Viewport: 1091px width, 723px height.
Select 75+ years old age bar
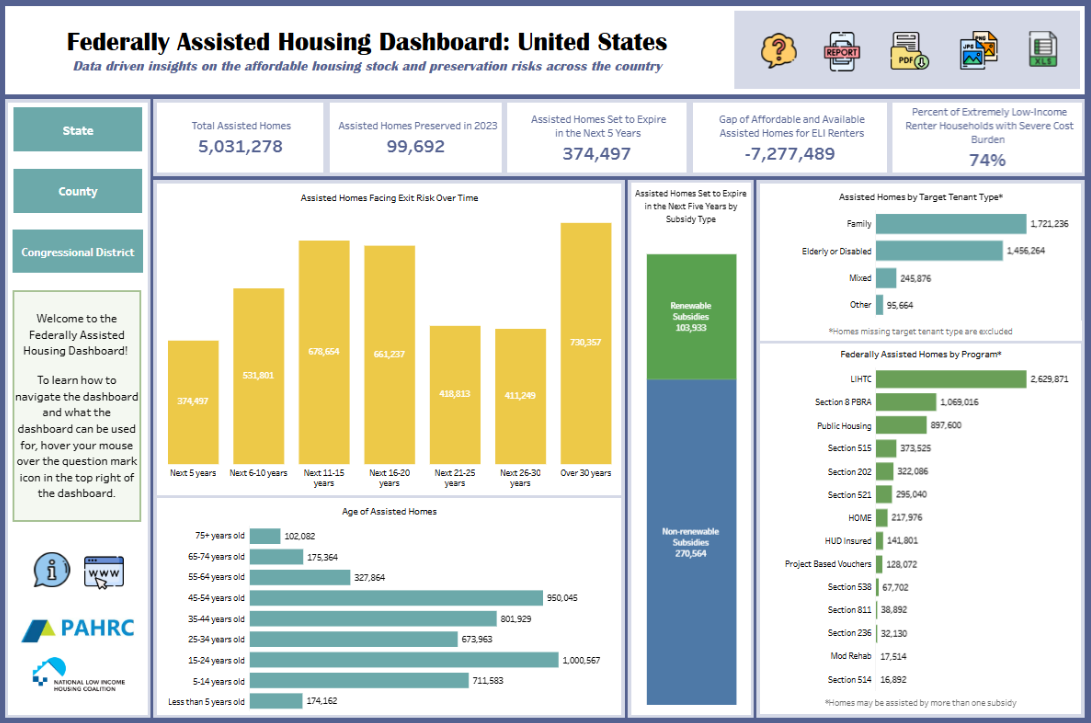click(265, 536)
